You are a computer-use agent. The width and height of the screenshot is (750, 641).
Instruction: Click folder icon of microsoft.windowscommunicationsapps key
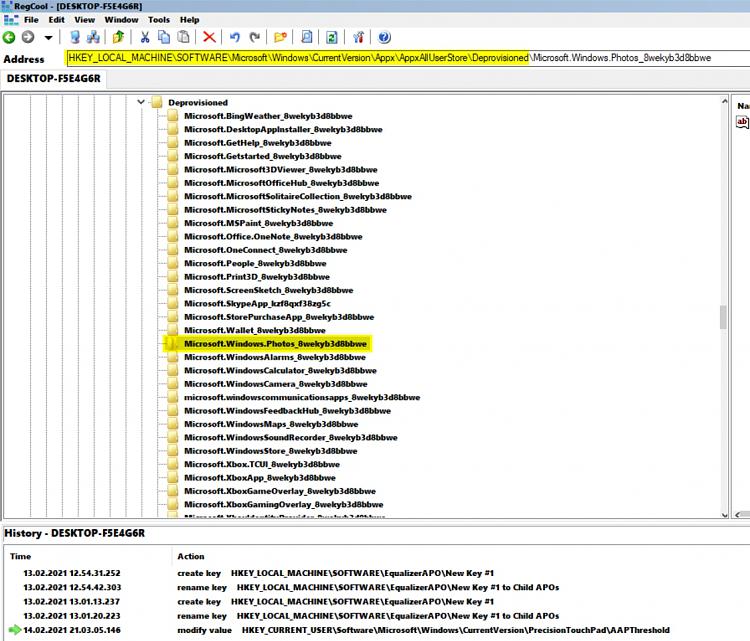coord(173,397)
